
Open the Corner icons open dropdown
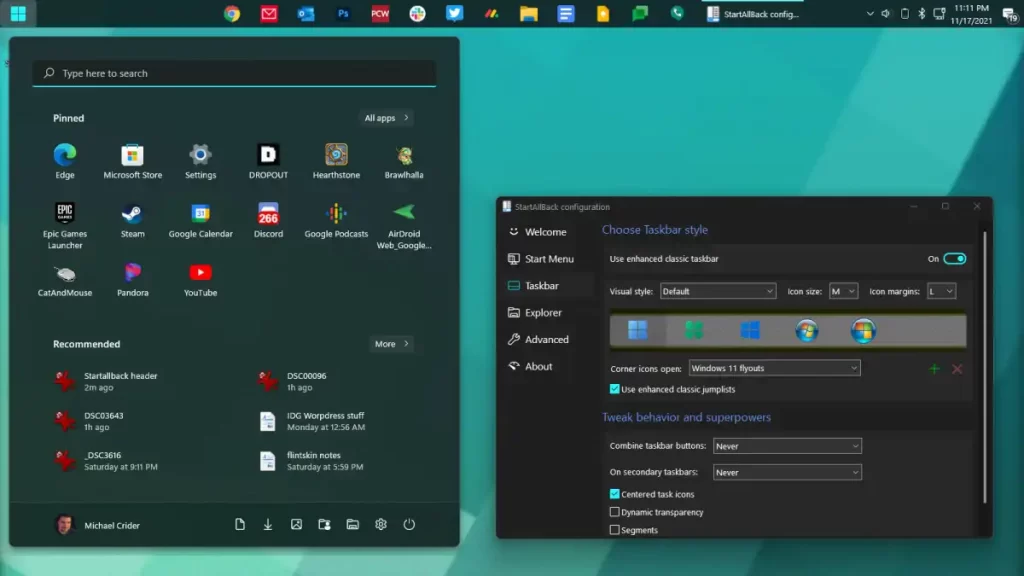coord(773,368)
